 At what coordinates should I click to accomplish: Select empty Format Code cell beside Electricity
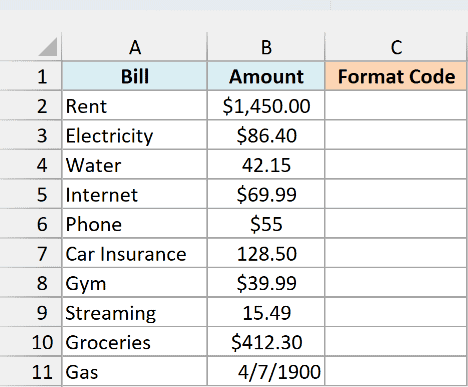[396, 135]
